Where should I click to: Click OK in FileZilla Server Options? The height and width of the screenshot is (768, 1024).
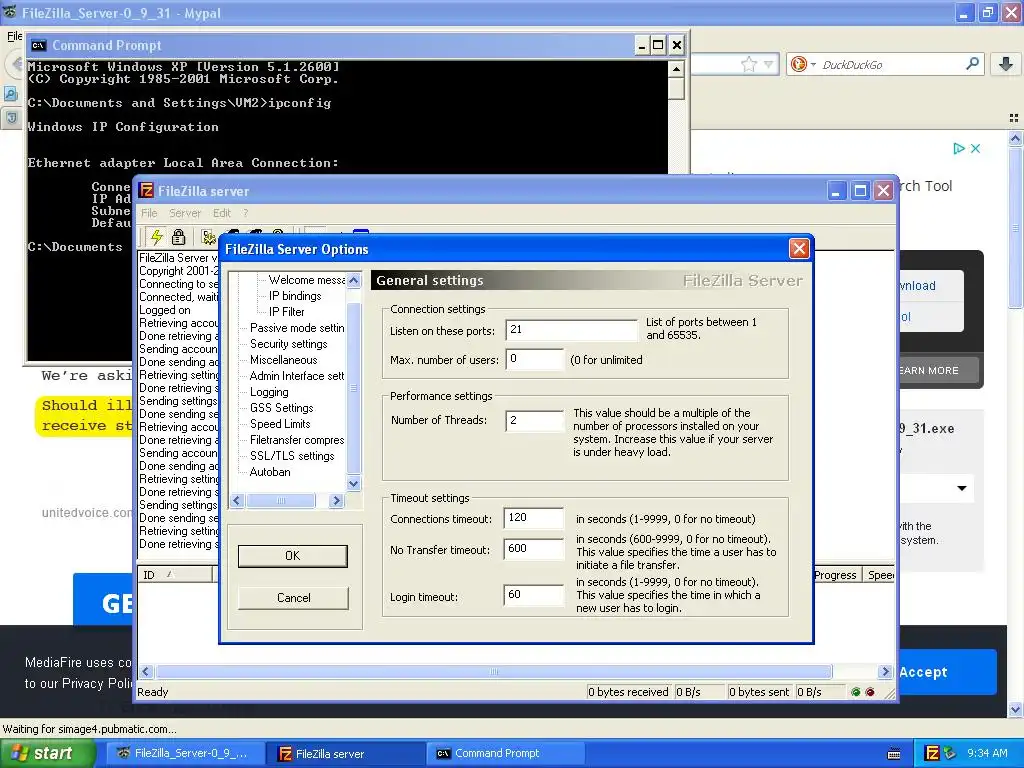point(293,556)
